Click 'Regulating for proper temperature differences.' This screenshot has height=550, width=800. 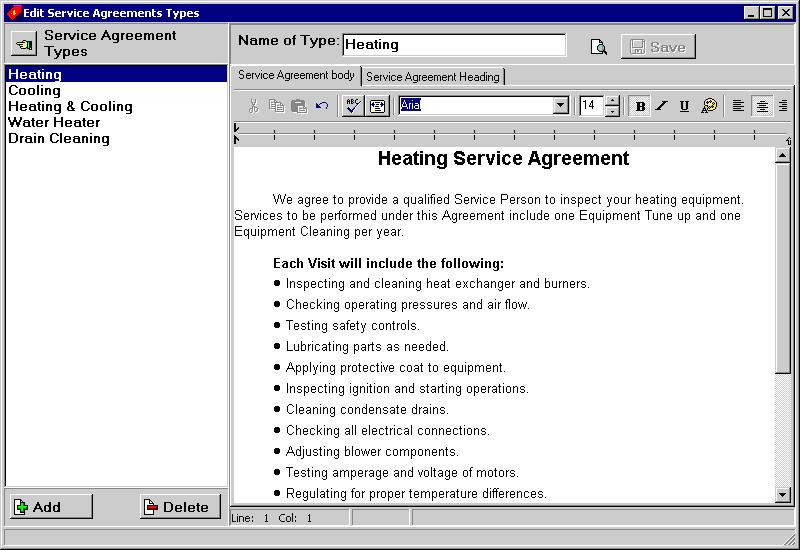click(416, 493)
